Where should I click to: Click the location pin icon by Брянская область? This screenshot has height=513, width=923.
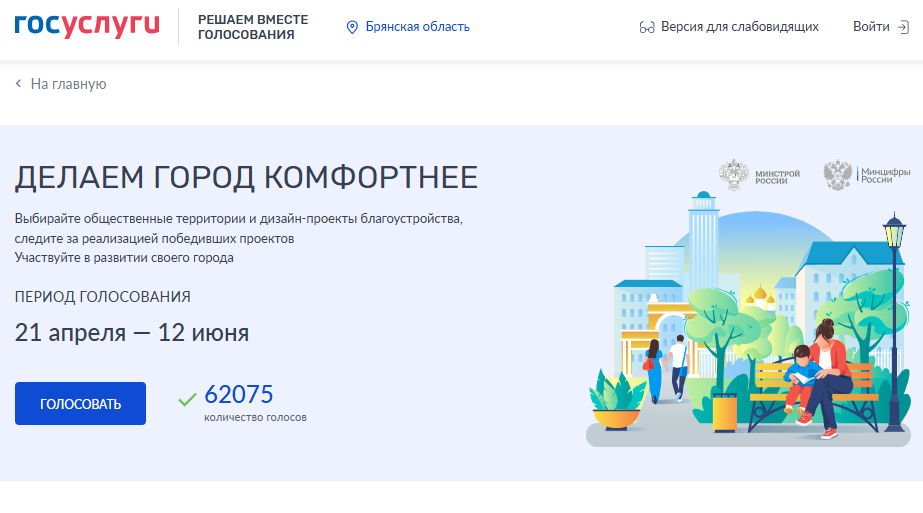click(x=352, y=27)
